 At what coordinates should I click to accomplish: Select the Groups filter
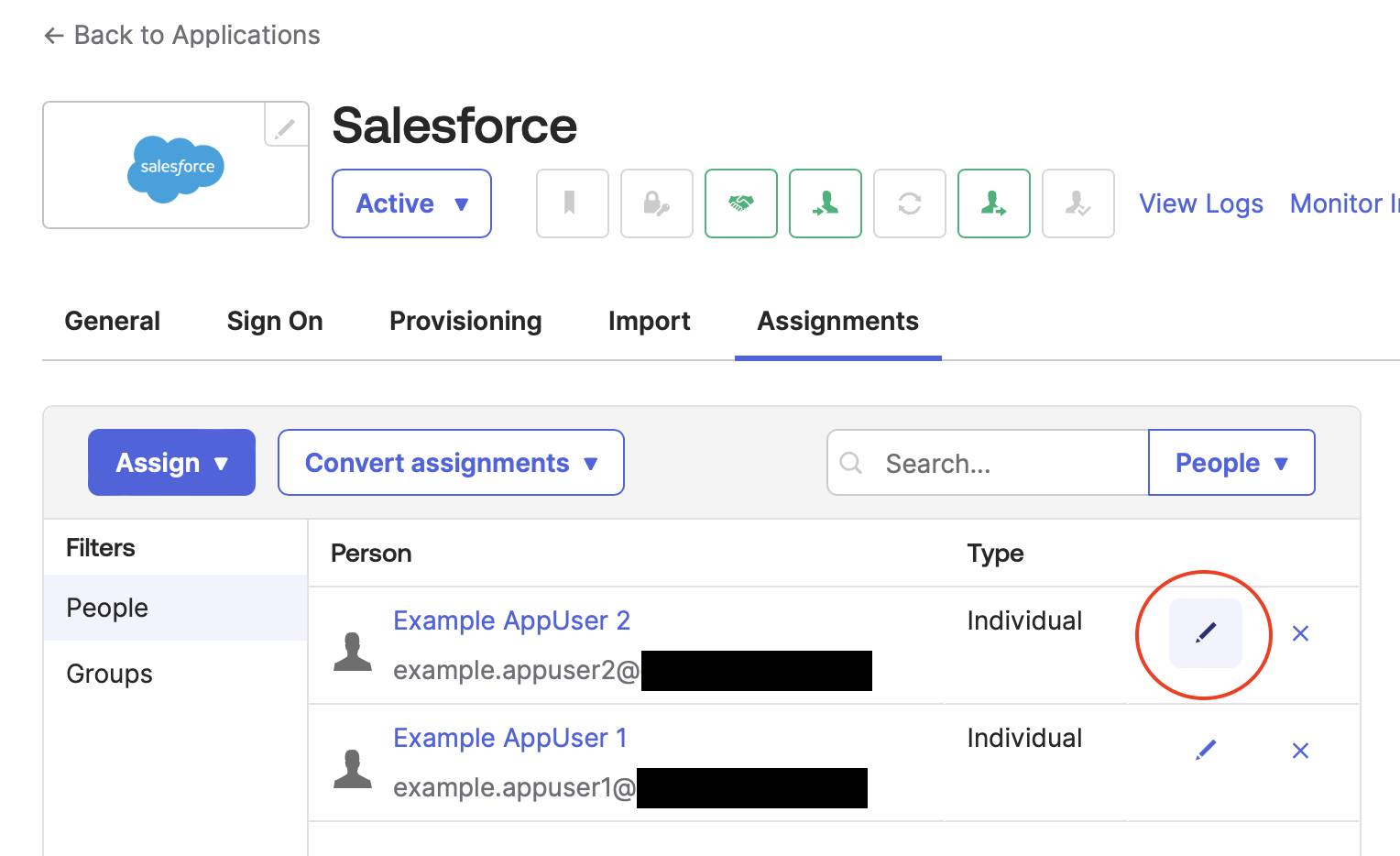click(x=110, y=674)
